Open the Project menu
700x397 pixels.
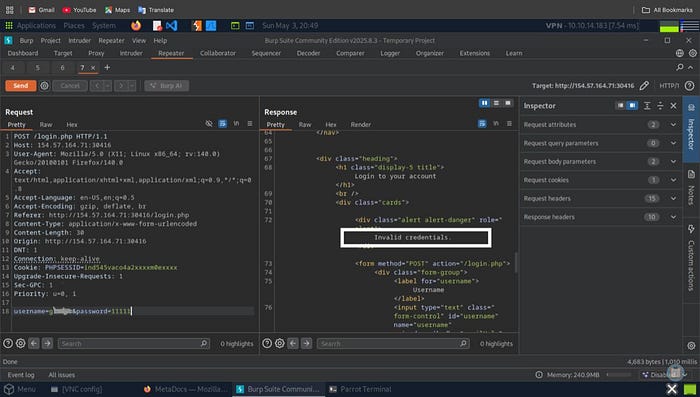50,40
